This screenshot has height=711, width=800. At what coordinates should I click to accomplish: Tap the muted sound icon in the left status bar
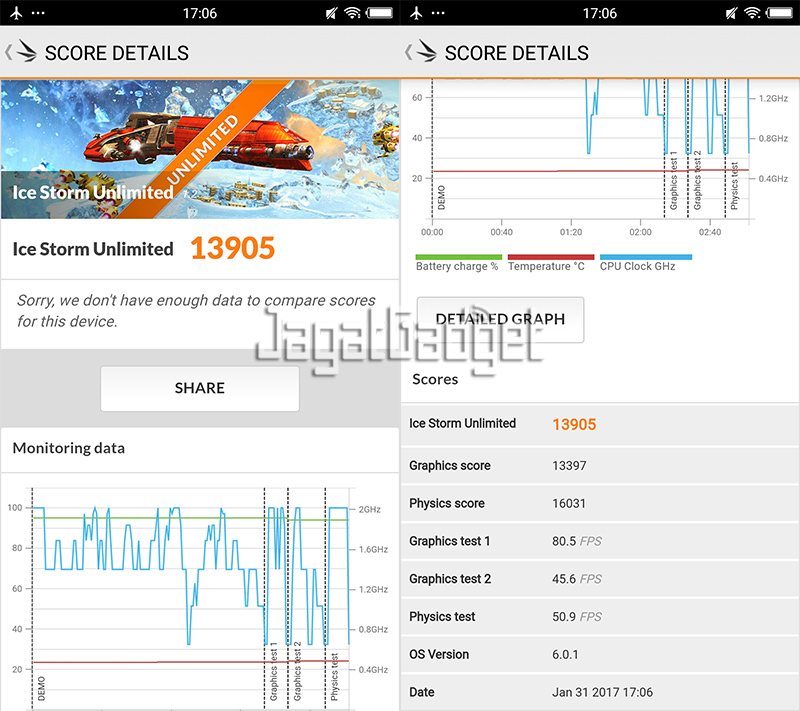click(327, 13)
